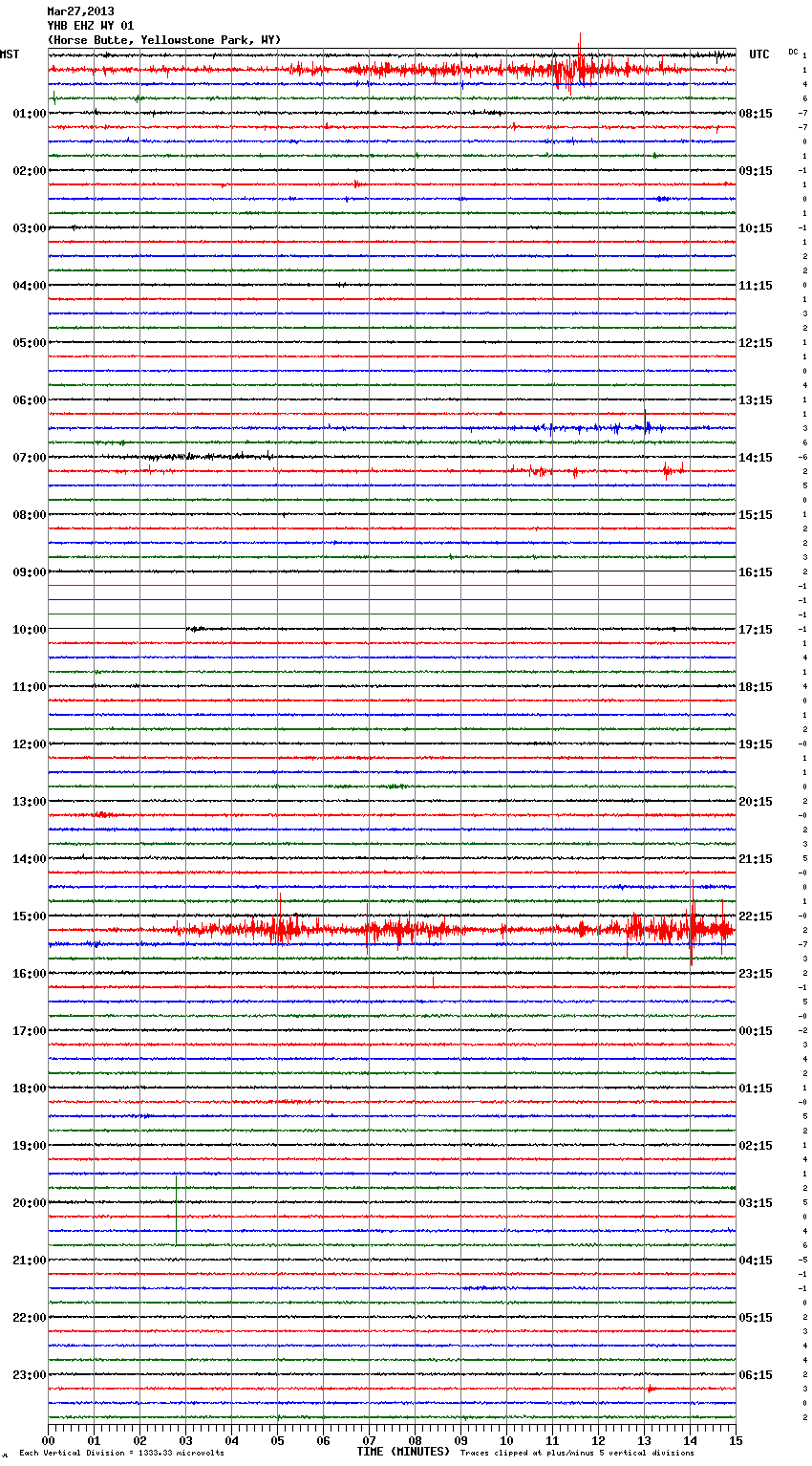Select the 10:00 MST row label
This screenshot has width=812, height=1466.
30,630
